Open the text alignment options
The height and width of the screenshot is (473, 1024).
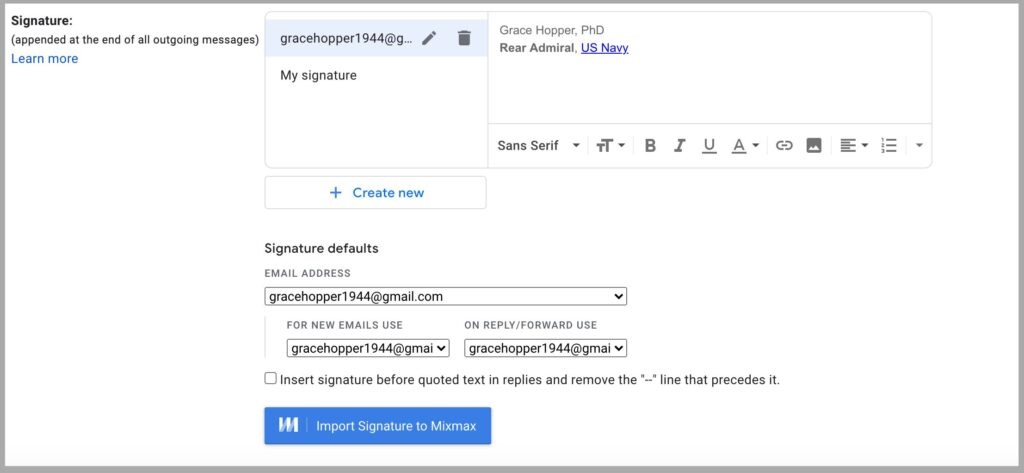854,146
